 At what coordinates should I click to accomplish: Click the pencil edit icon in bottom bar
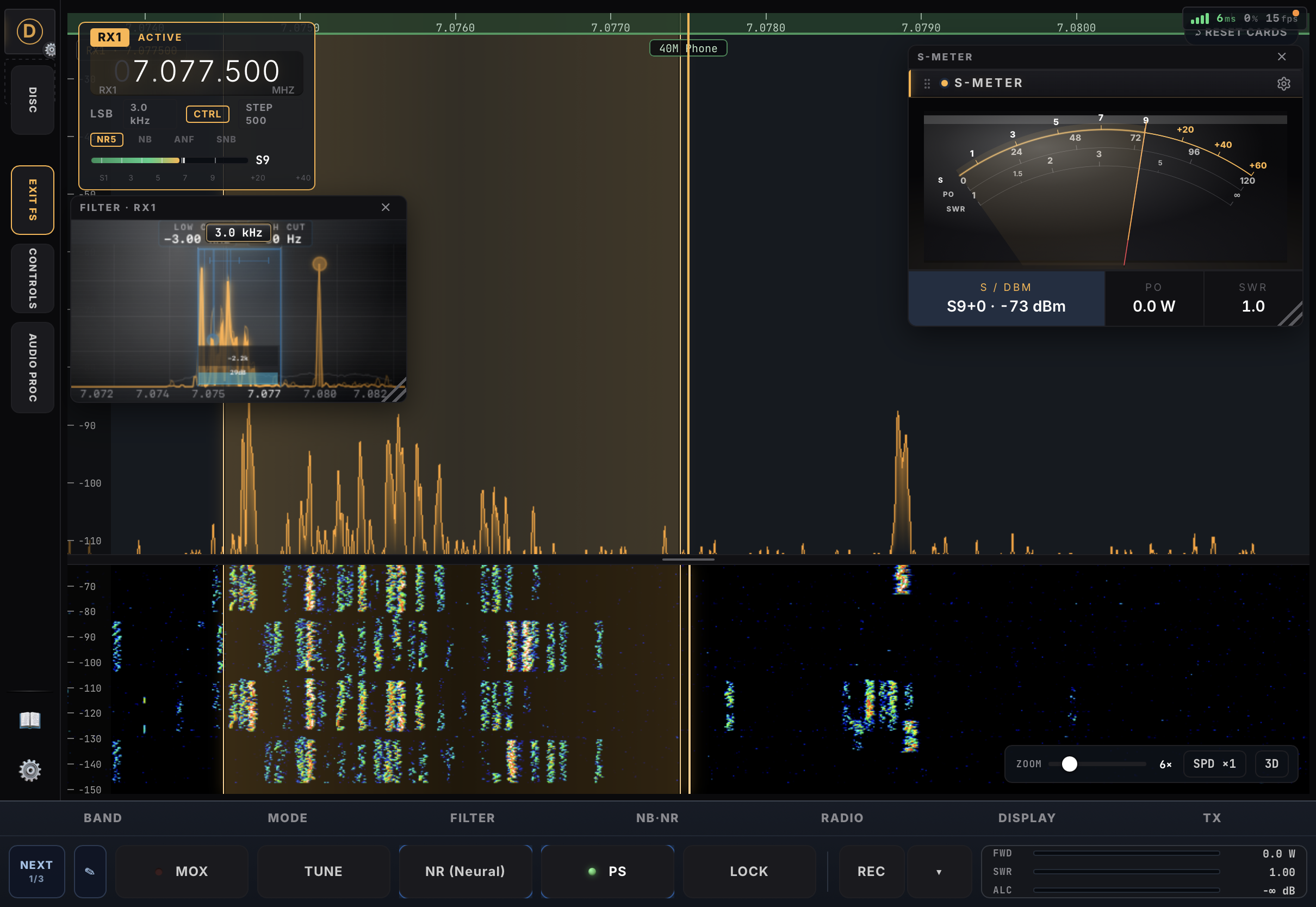pos(90,871)
